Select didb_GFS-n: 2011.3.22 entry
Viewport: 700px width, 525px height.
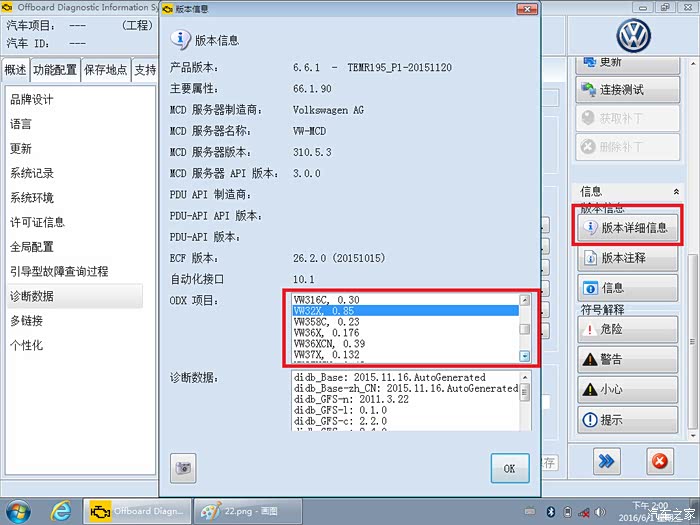tap(405, 399)
